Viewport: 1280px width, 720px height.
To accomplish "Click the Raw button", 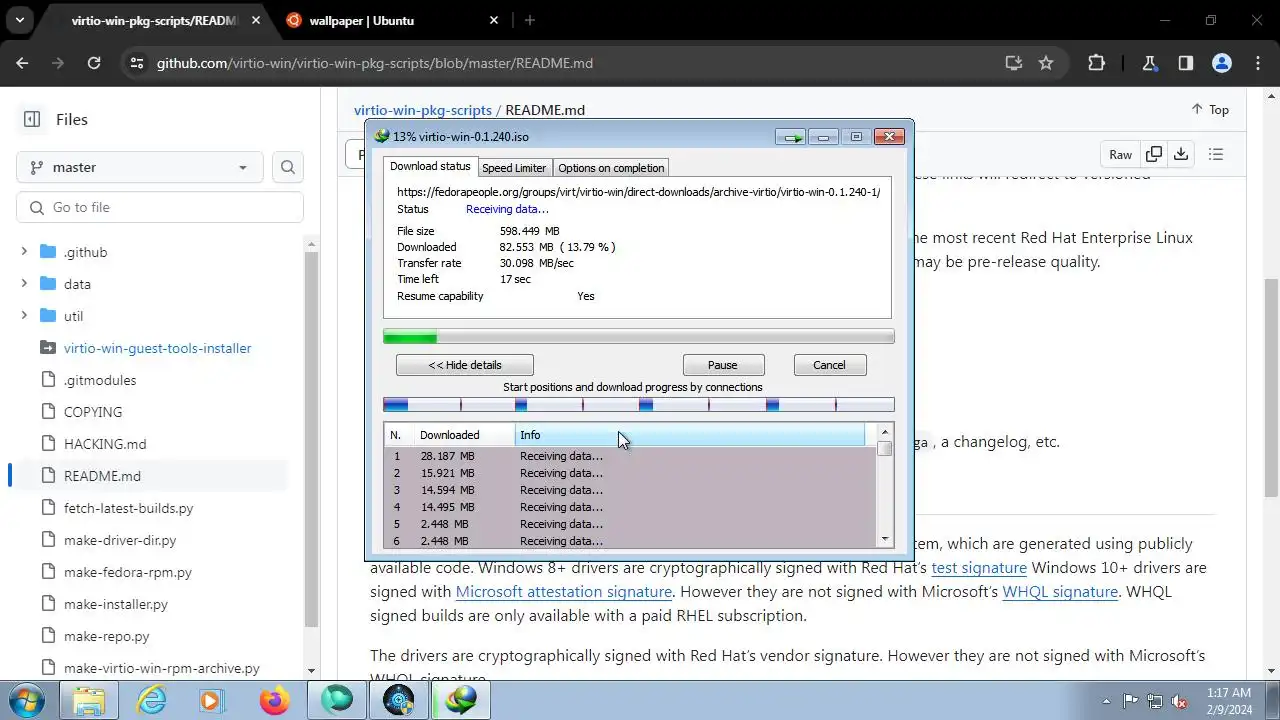I will (x=1120, y=154).
